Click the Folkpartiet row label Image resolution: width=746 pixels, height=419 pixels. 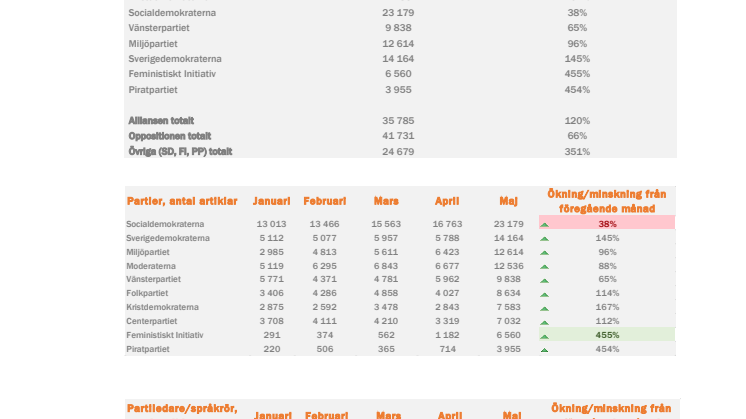pos(147,293)
